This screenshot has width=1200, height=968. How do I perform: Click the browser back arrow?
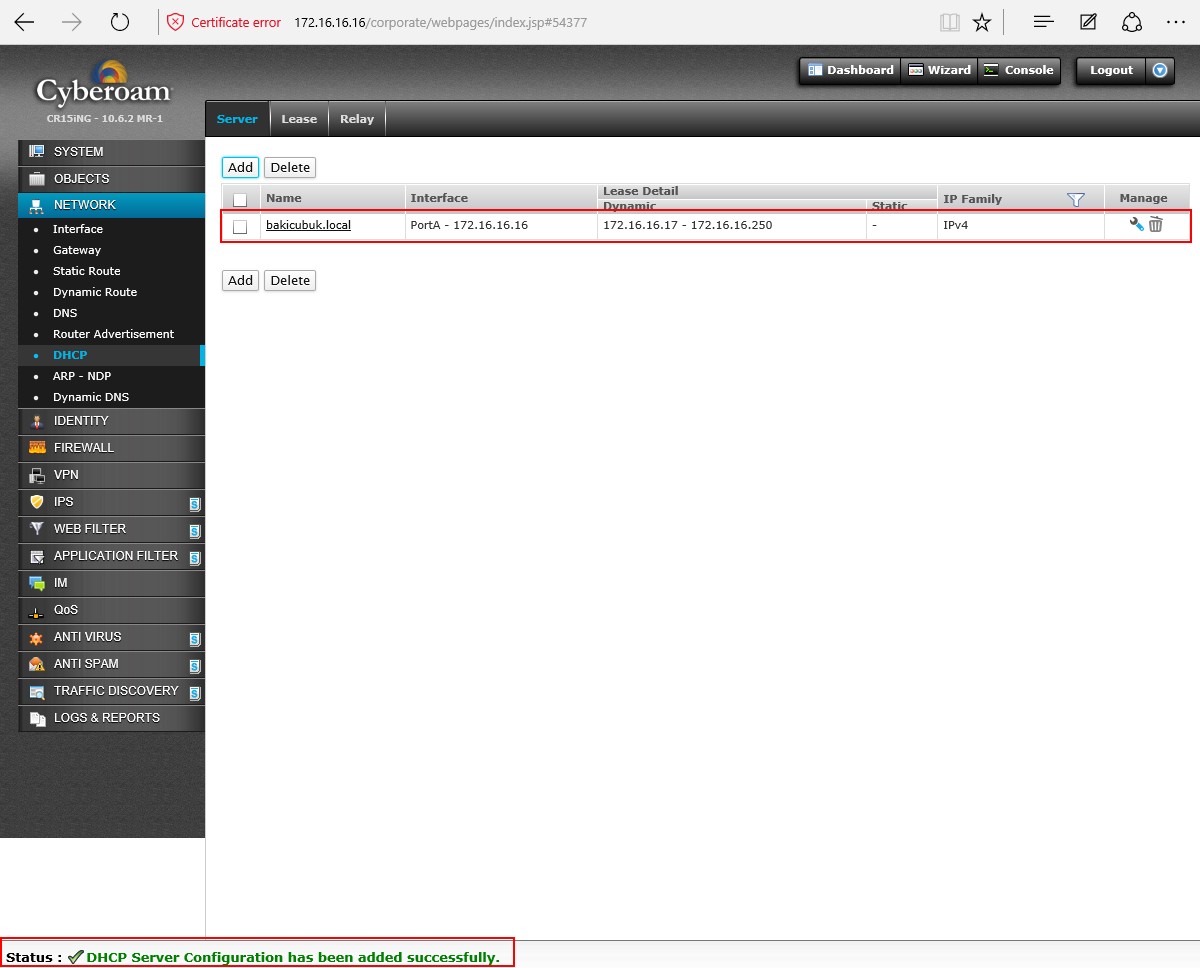pos(24,22)
